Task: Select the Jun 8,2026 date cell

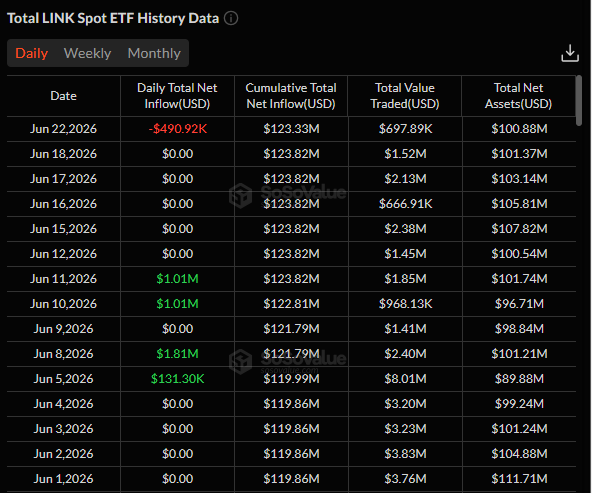Action: [x=63, y=354]
